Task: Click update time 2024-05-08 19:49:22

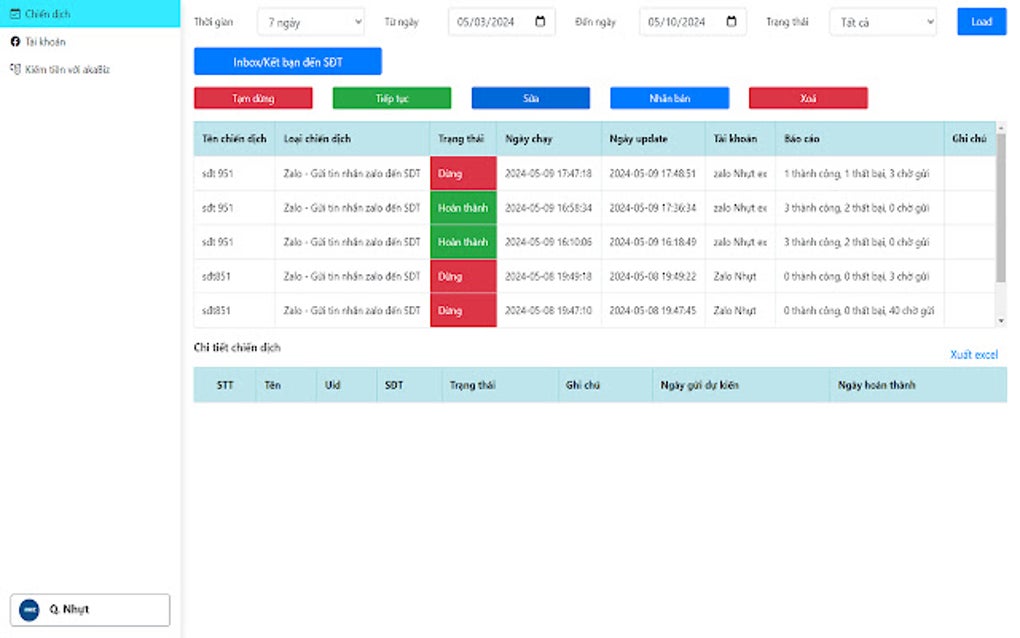Action: (x=652, y=276)
